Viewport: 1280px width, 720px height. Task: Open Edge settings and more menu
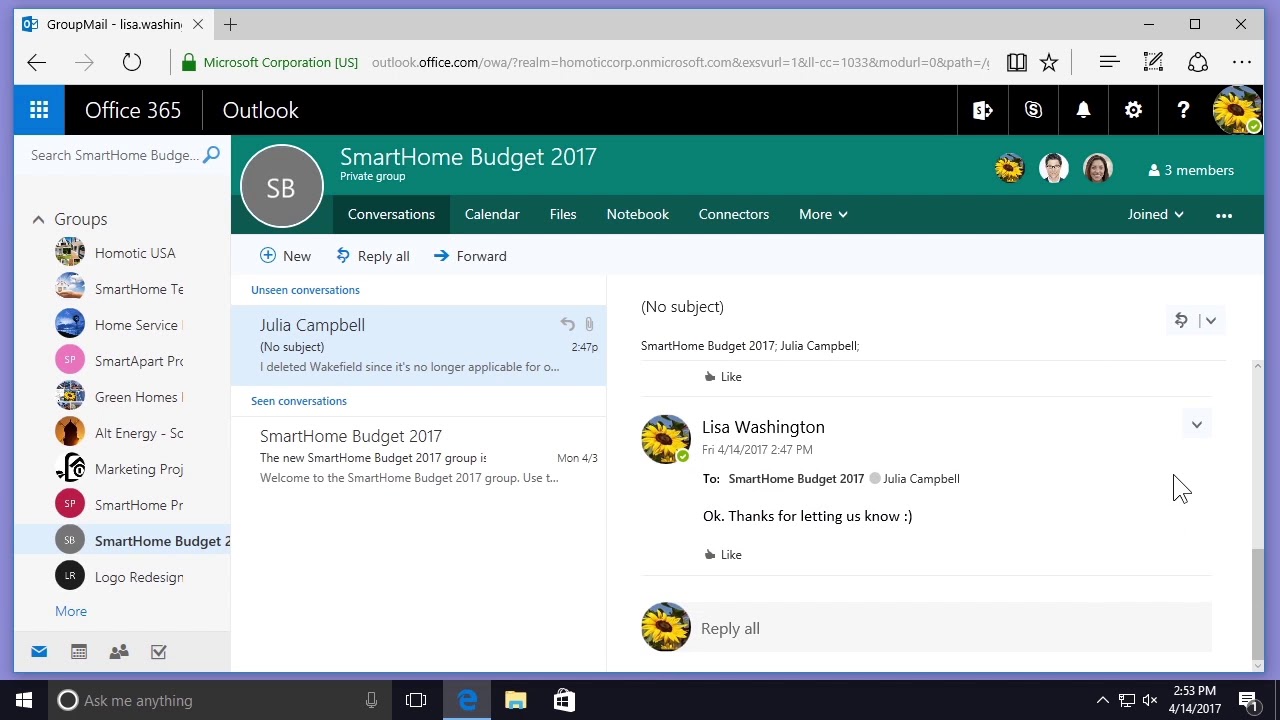[1242, 62]
